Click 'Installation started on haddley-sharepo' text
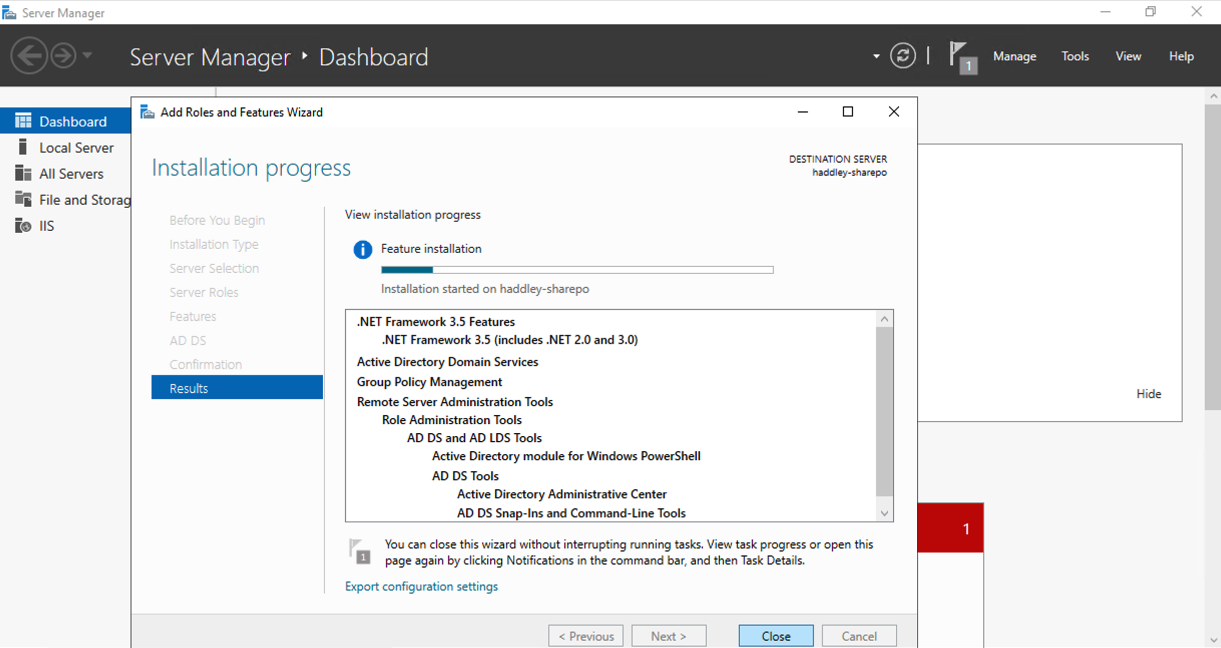The image size is (1221, 648). (485, 289)
